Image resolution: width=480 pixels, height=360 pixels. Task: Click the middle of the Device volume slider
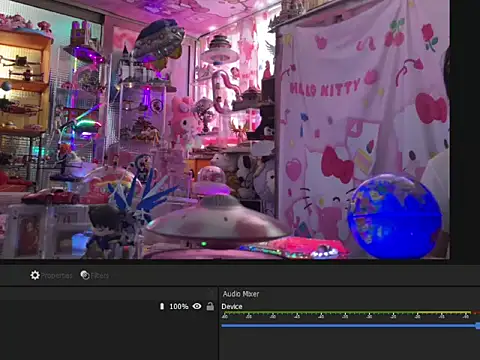tap(349, 325)
